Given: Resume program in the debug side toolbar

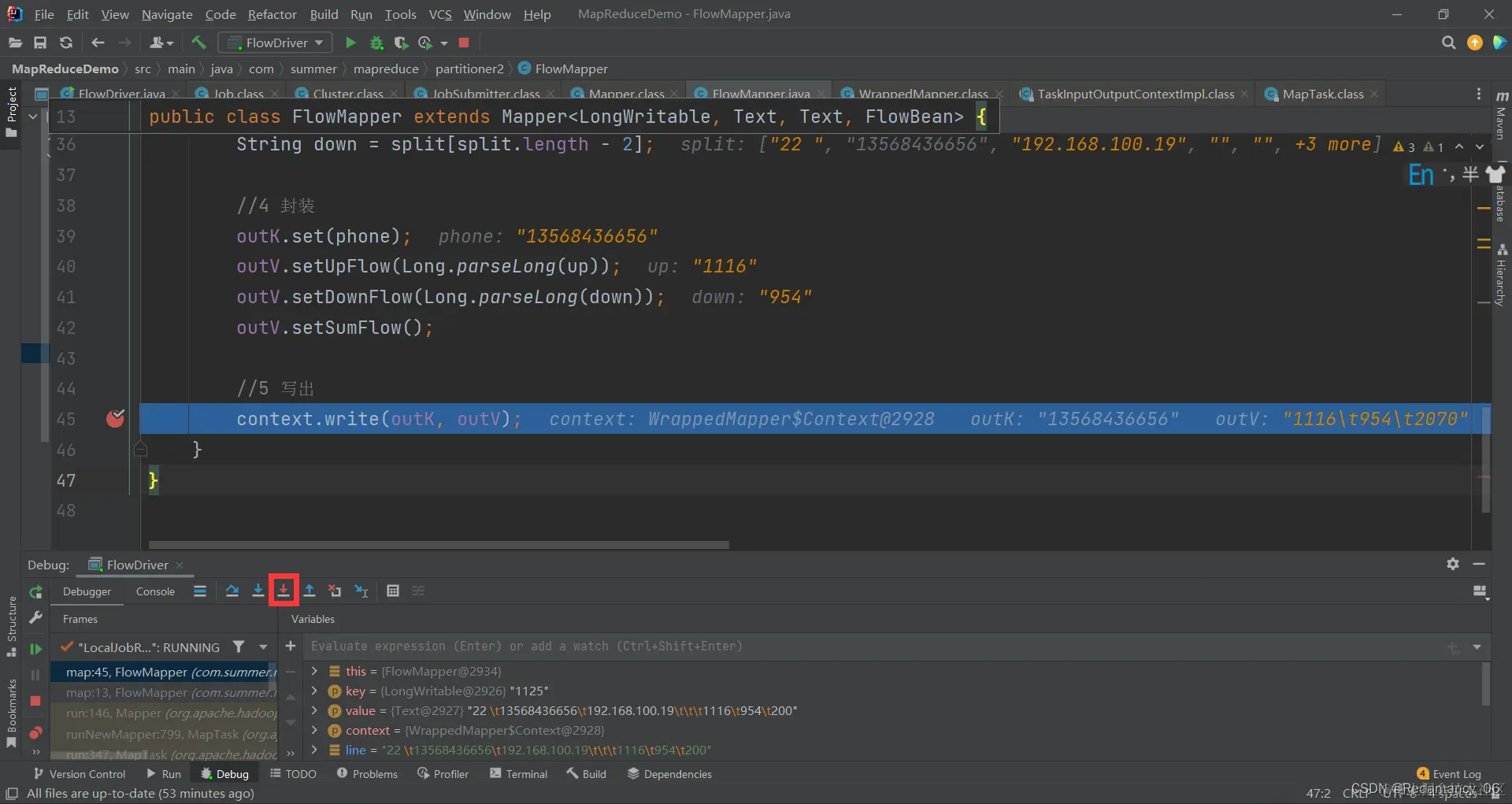Looking at the screenshot, I should tap(35, 649).
